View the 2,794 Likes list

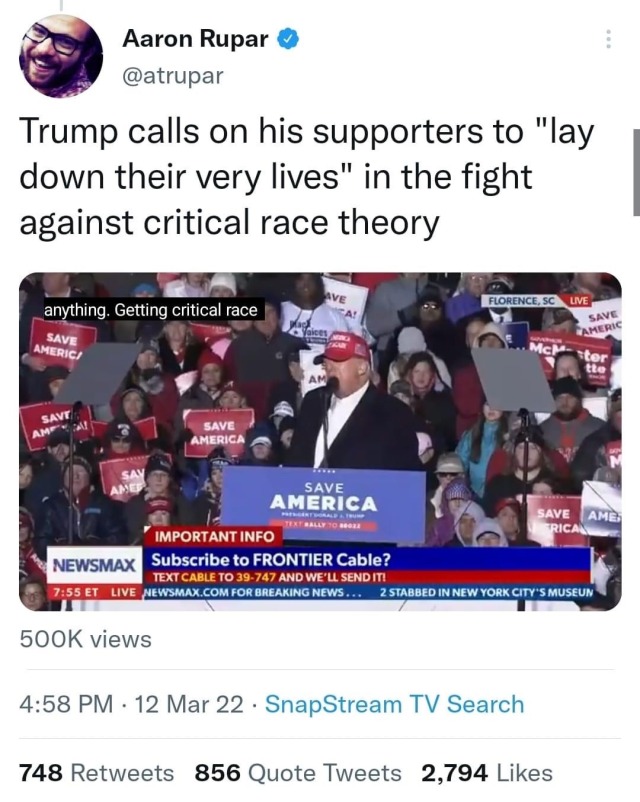pyautogui.click(x=487, y=773)
